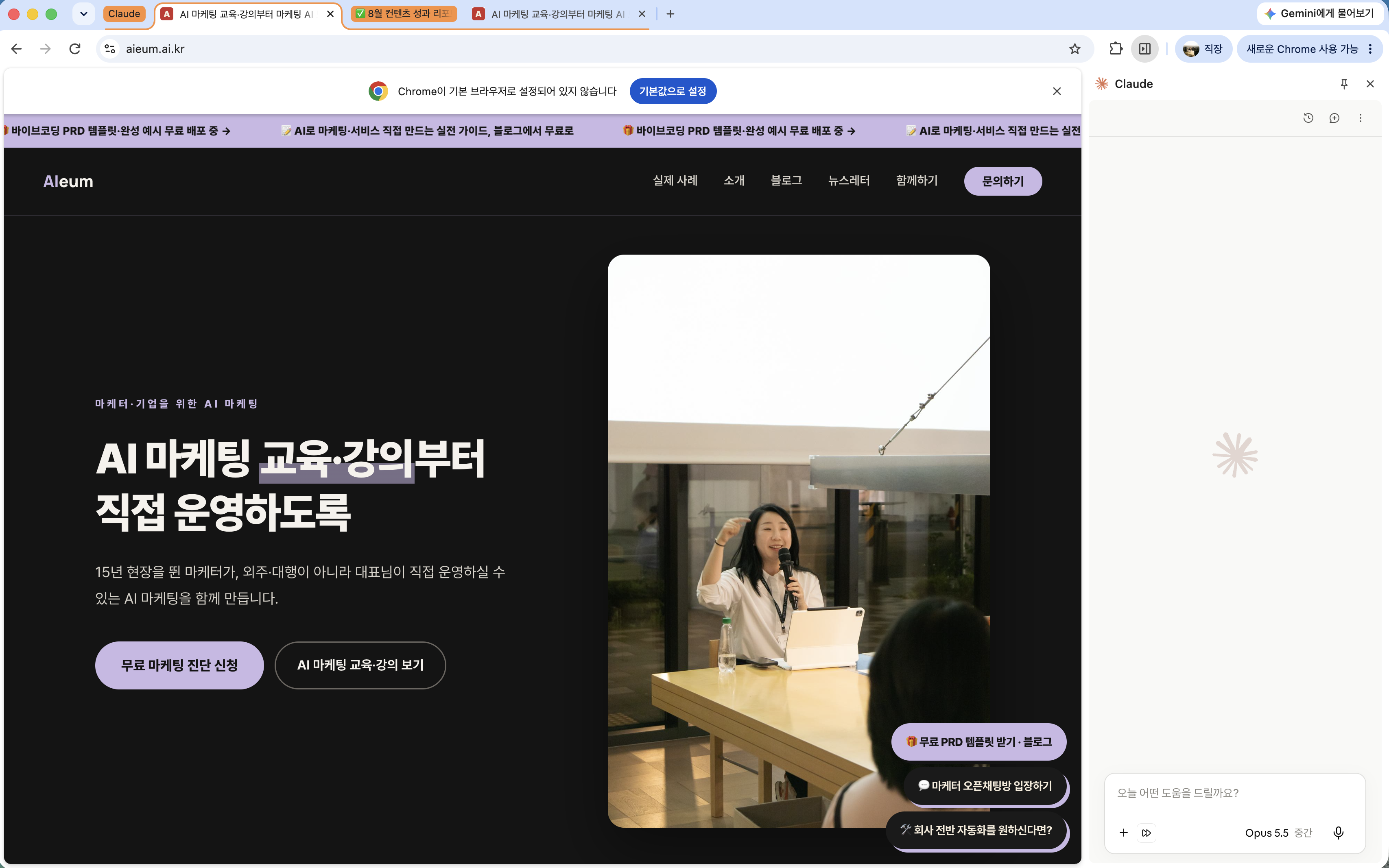Viewport: 1389px width, 868px height.
Task: Bookmark this page with the star icon
Action: [x=1075, y=49]
